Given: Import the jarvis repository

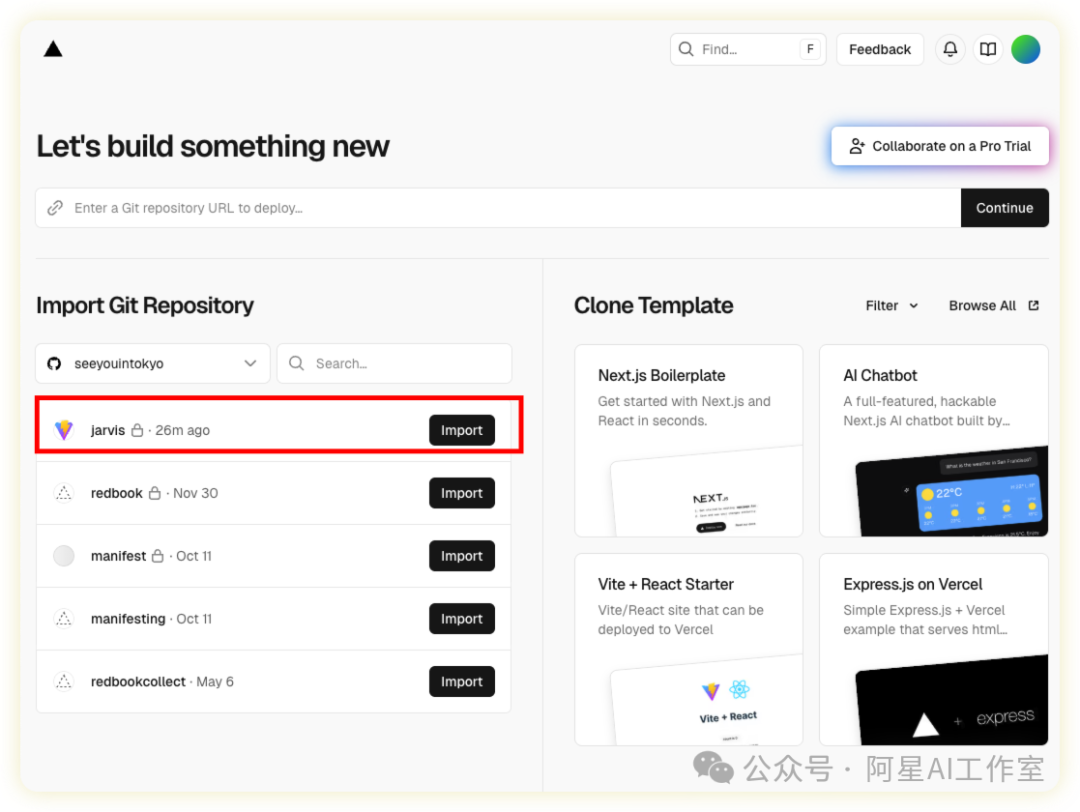Looking at the screenshot, I should pyautogui.click(x=461, y=430).
